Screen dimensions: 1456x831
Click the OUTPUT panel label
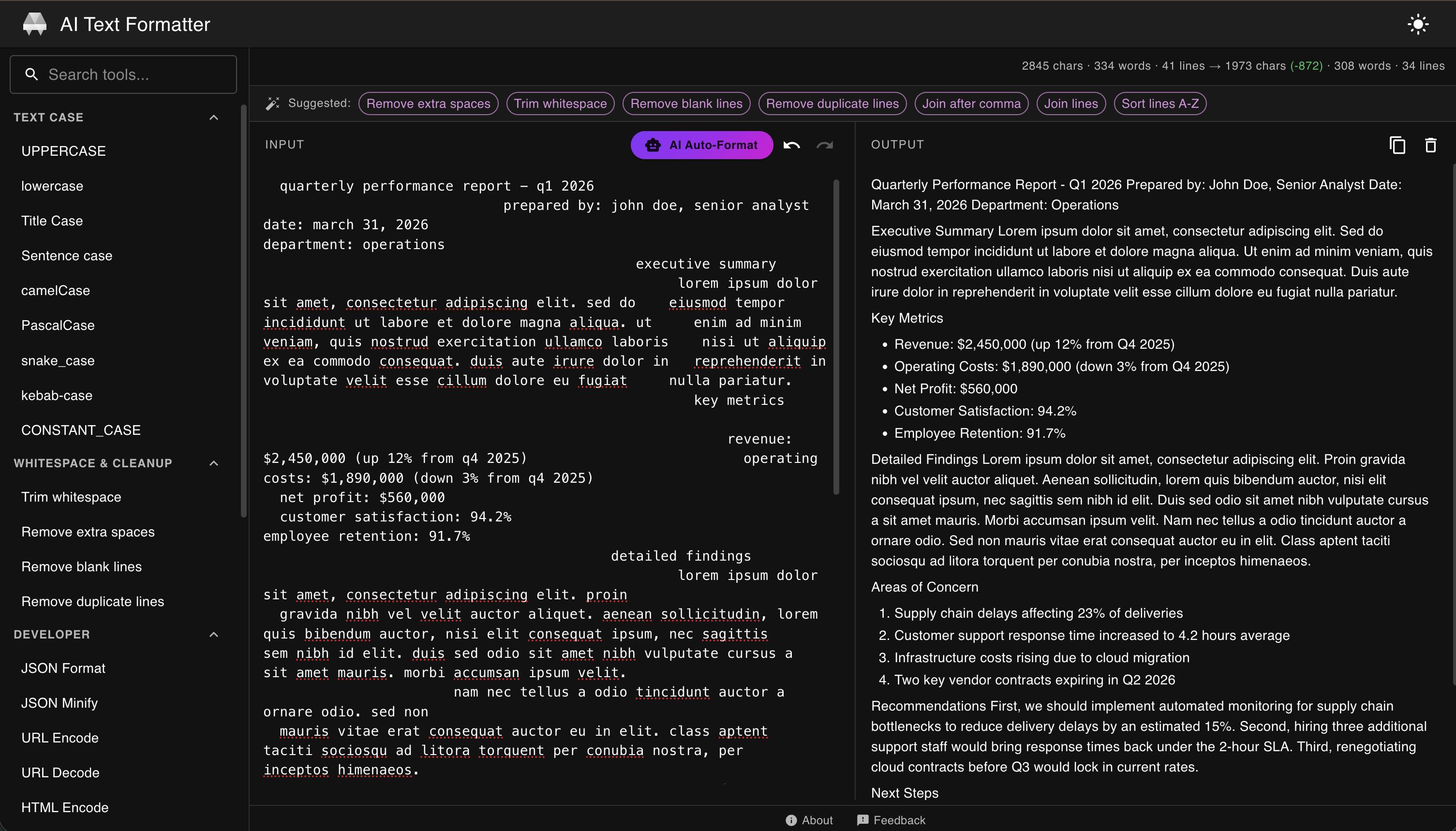897,145
